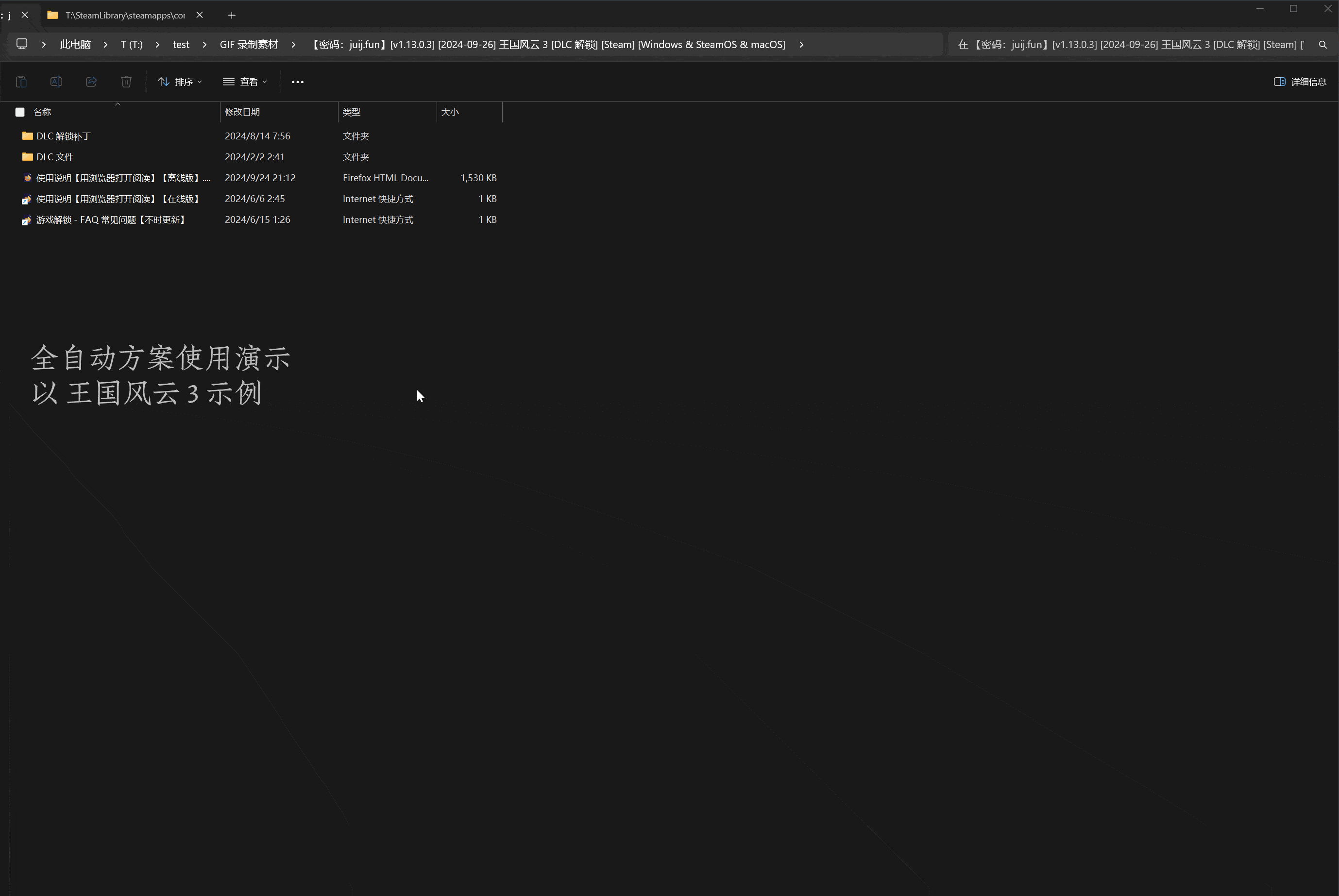Sort by 修改日期 column header
The image size is (1339, 896).
242,112
